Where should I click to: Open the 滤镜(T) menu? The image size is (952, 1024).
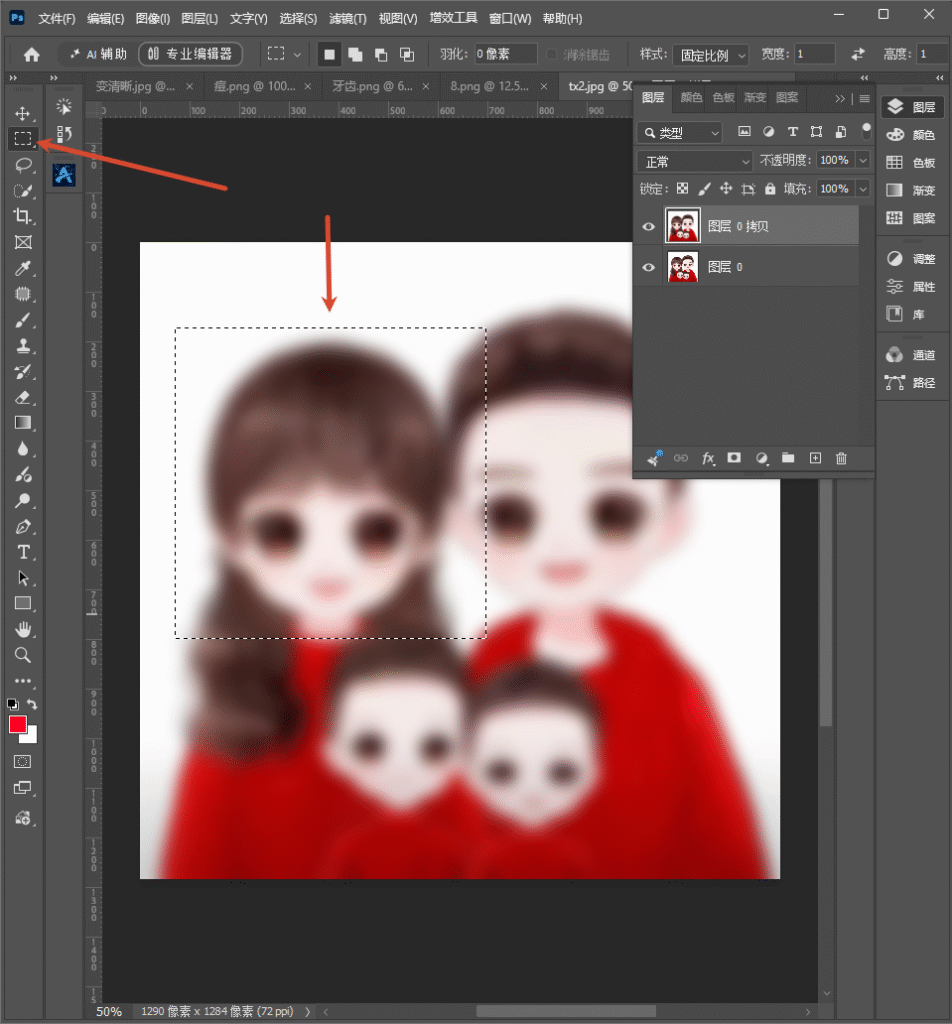coord(348,18)
